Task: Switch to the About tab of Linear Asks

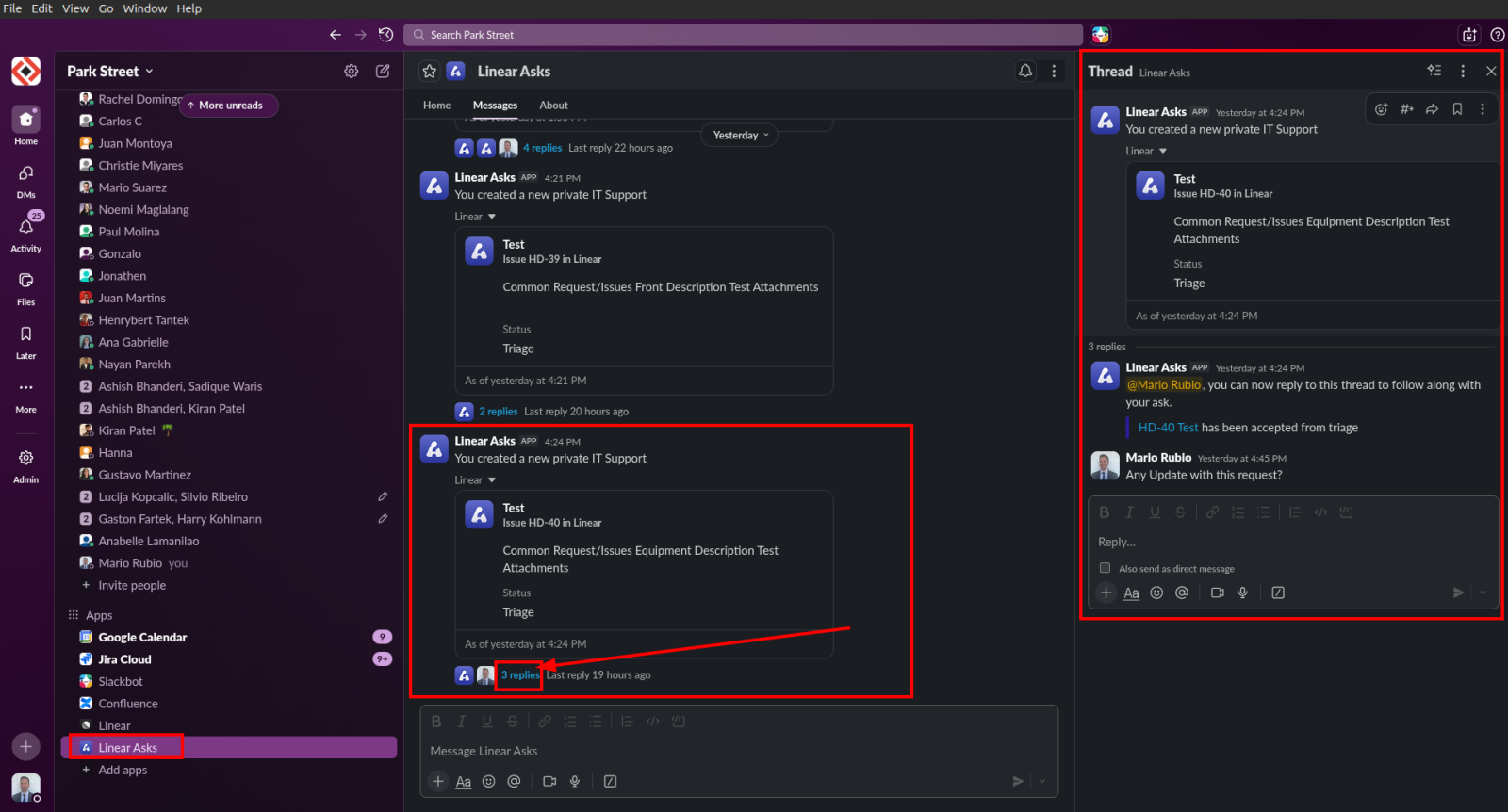Action: point(554,106)
